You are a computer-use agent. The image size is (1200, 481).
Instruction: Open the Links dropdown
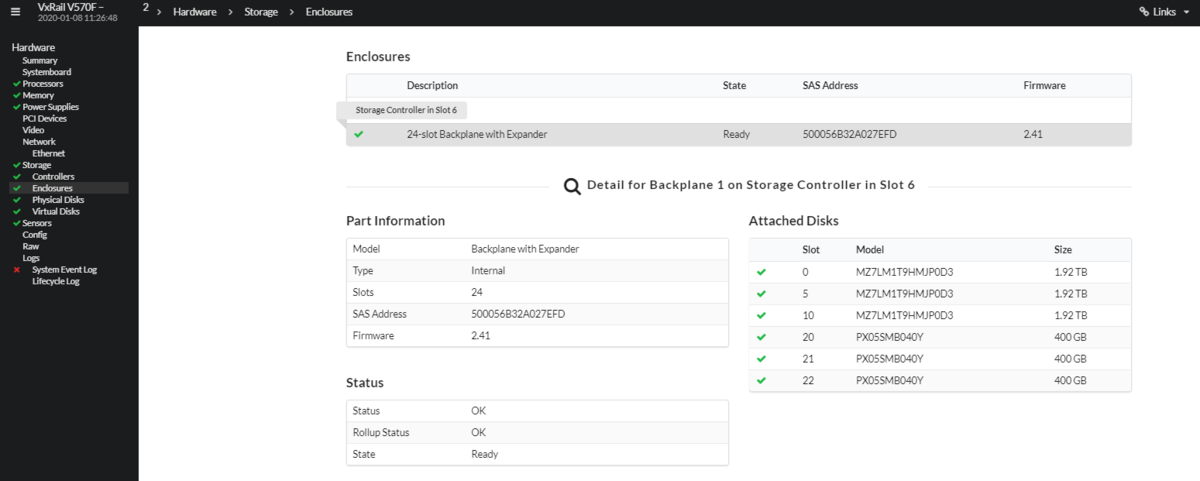1164,12
